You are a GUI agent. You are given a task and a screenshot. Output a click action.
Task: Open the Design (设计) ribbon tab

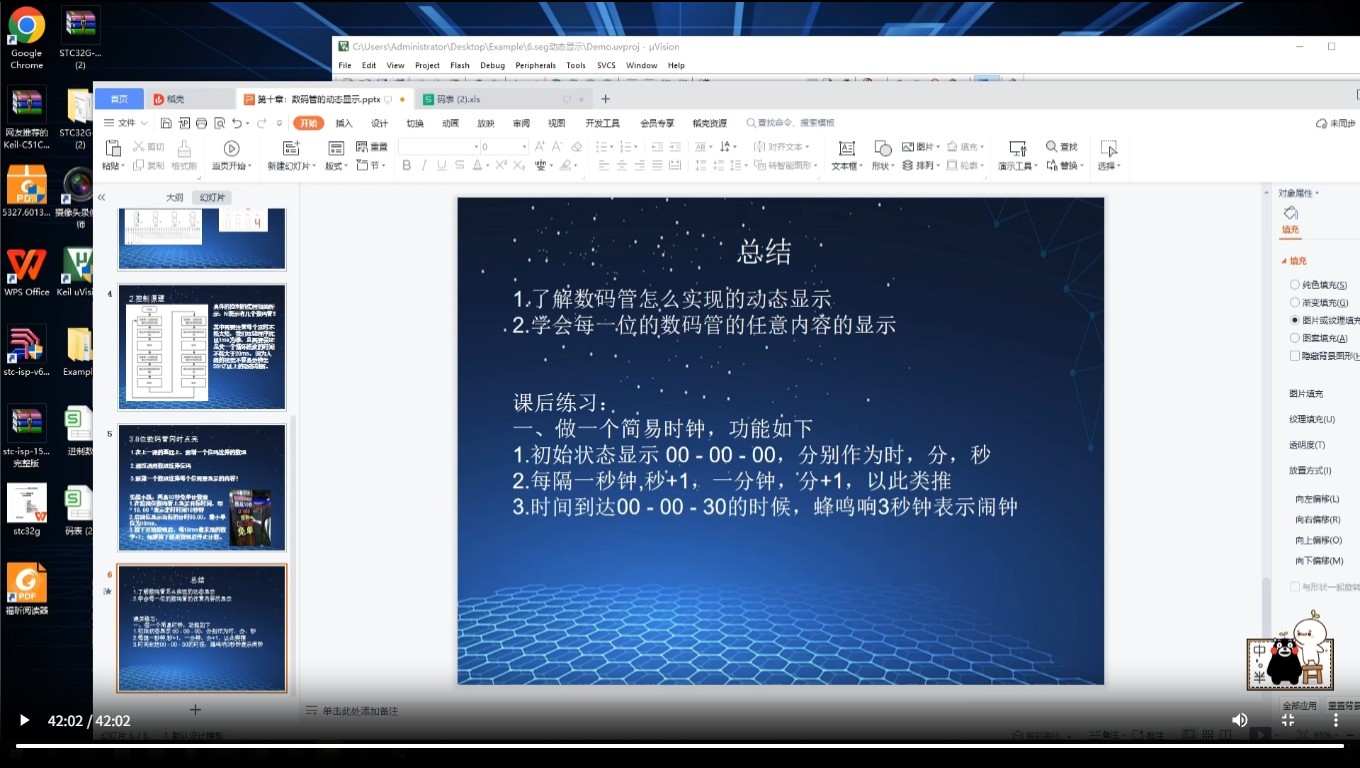pos(379,123)
